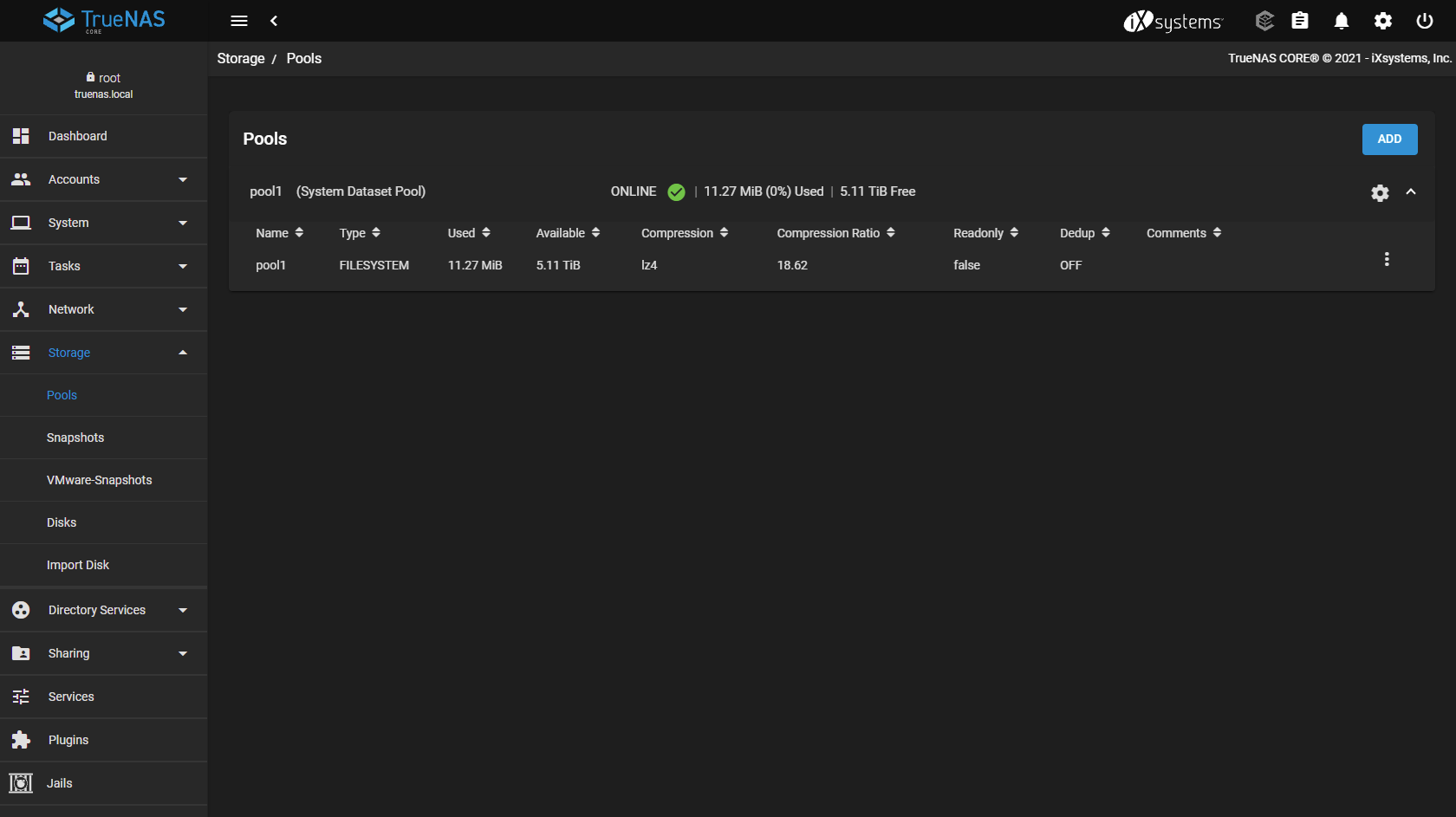Sort by the Readonly column
This screenshot has height=817, width=1456.
(x=985, y=233)
